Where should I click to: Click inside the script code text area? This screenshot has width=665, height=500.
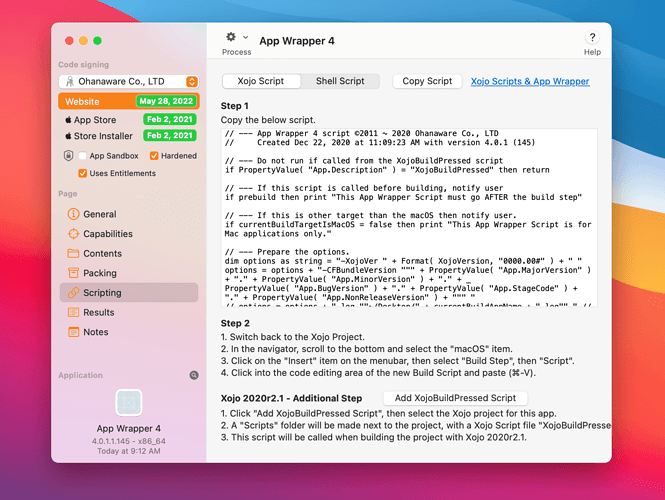(x=409, y=217)
